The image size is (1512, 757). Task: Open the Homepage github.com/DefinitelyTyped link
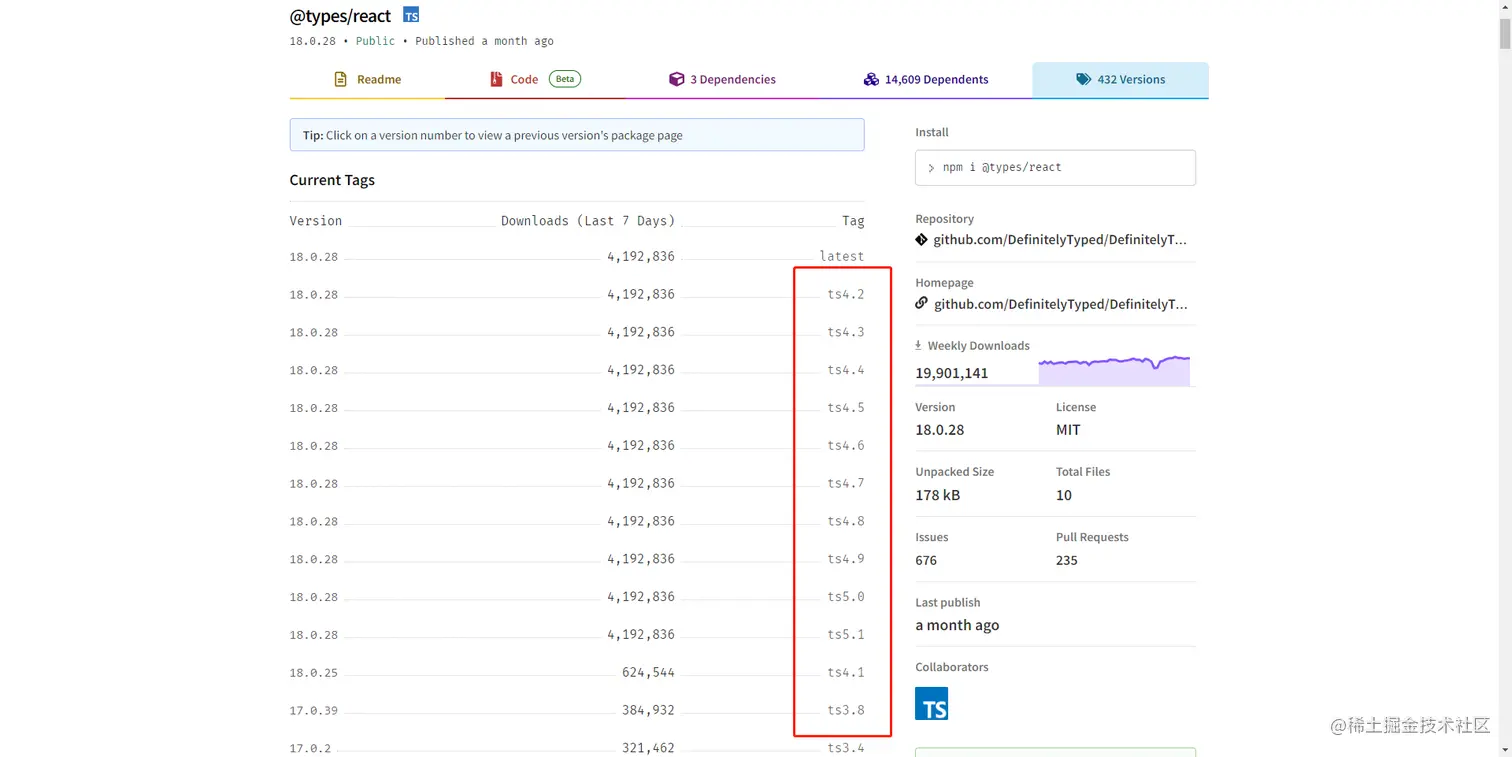tap(1060, 304)
